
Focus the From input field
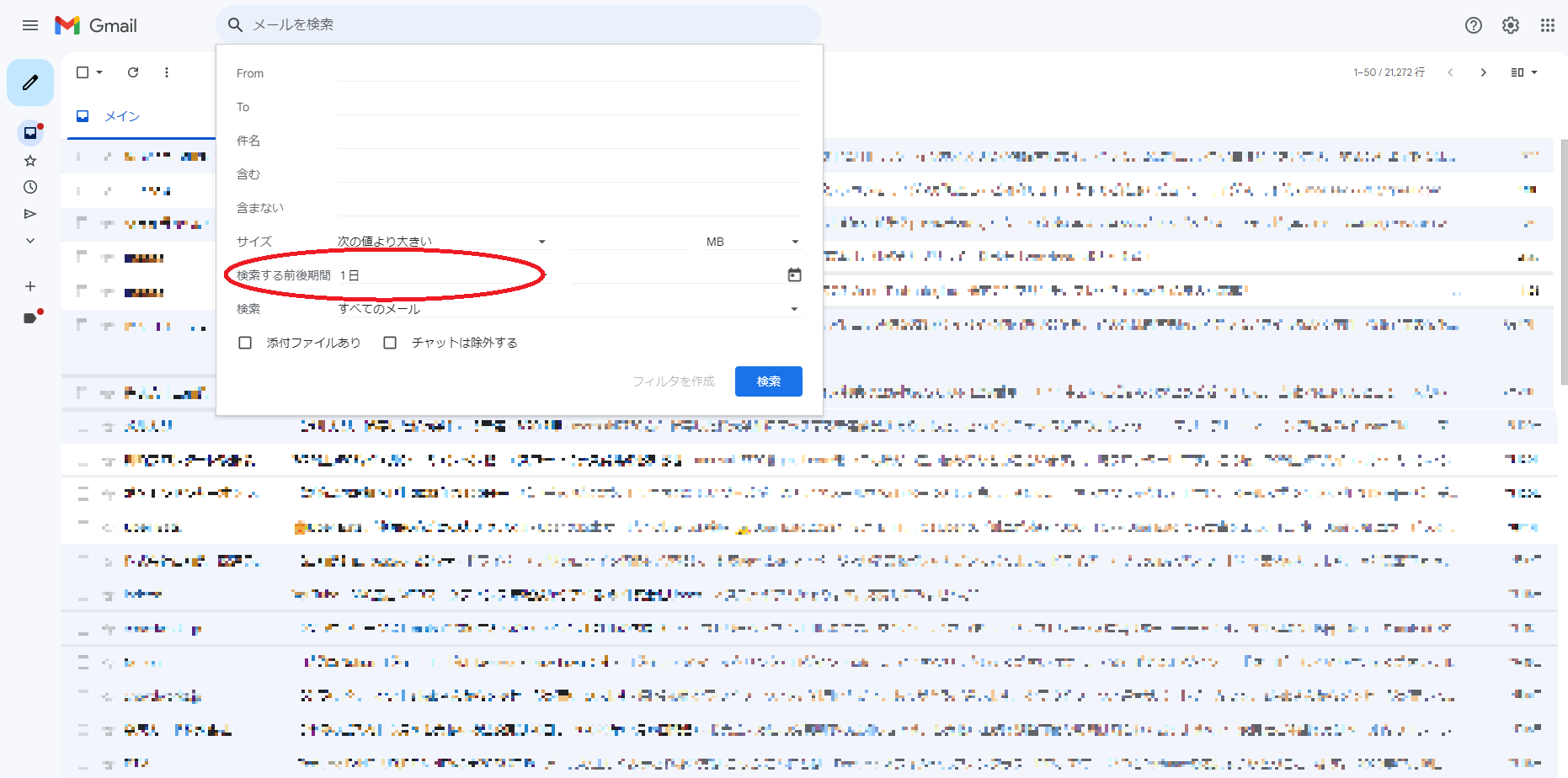point(569,73)
